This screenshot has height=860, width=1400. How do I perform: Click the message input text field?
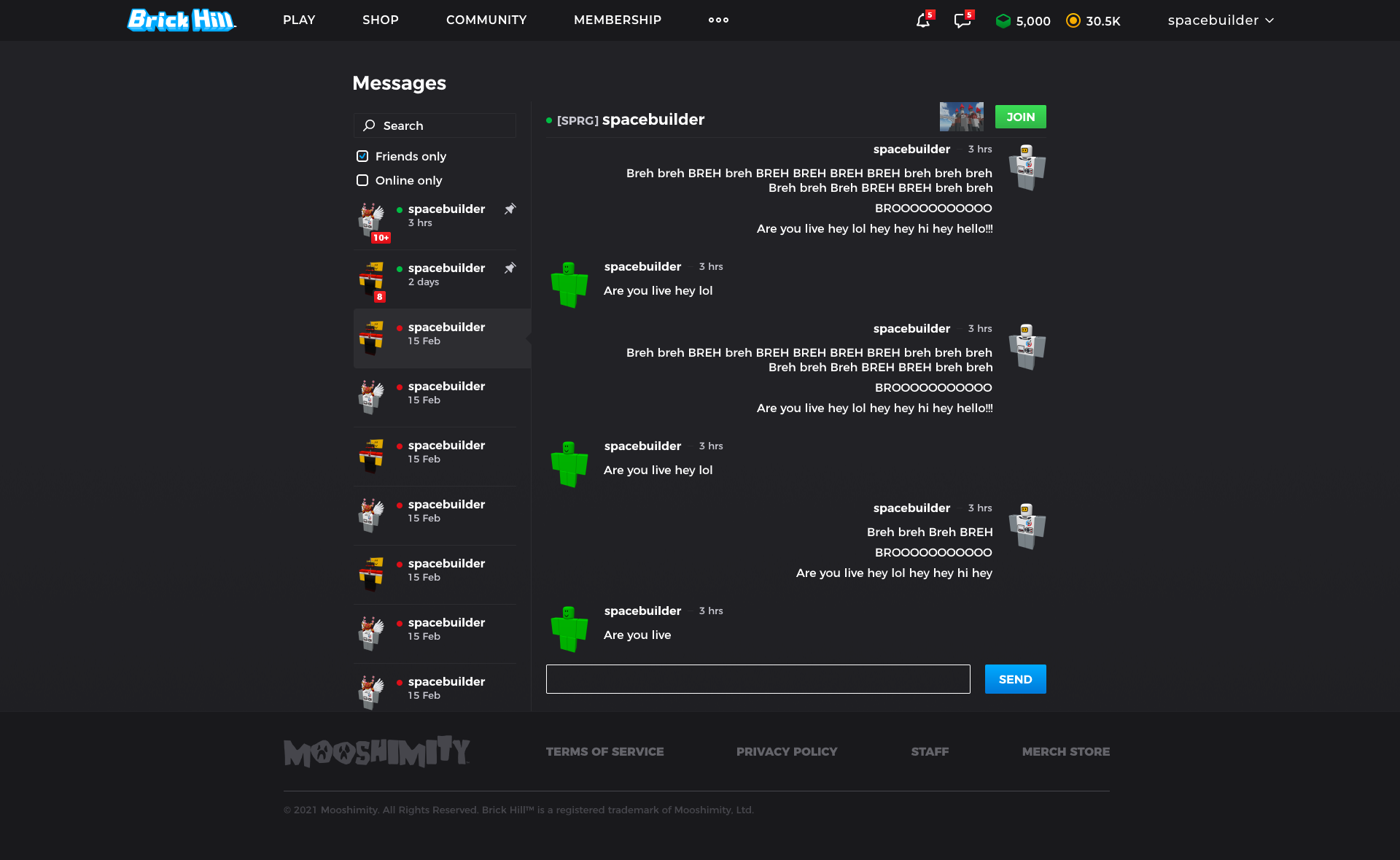757,679
